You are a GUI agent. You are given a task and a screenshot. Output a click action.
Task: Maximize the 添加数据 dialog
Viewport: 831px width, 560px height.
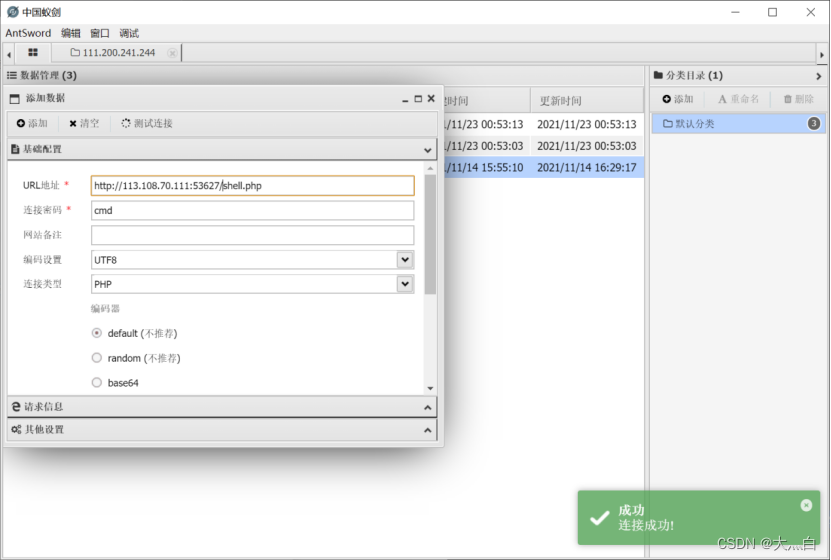(x=418, y=99)
